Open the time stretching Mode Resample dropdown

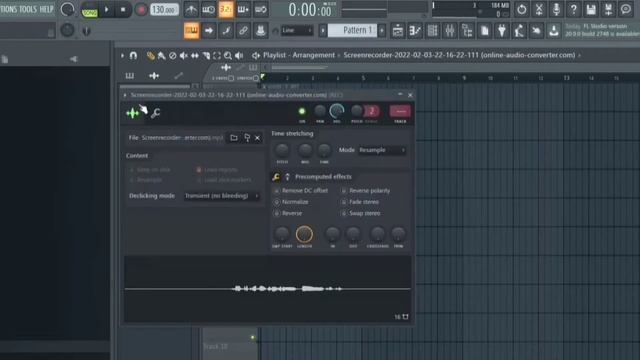[382, 150]
